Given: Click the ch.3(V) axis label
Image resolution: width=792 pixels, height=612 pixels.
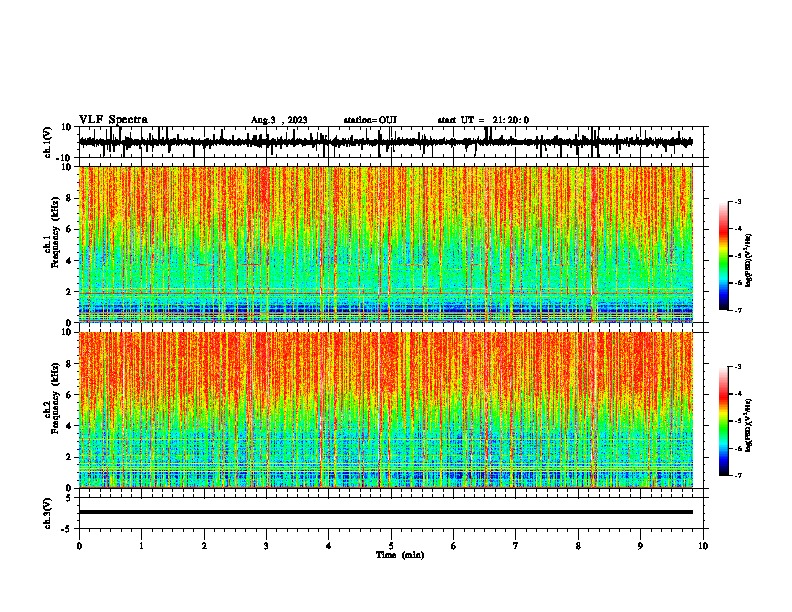Looking at the screenshot, I should (x=48, y=513).
